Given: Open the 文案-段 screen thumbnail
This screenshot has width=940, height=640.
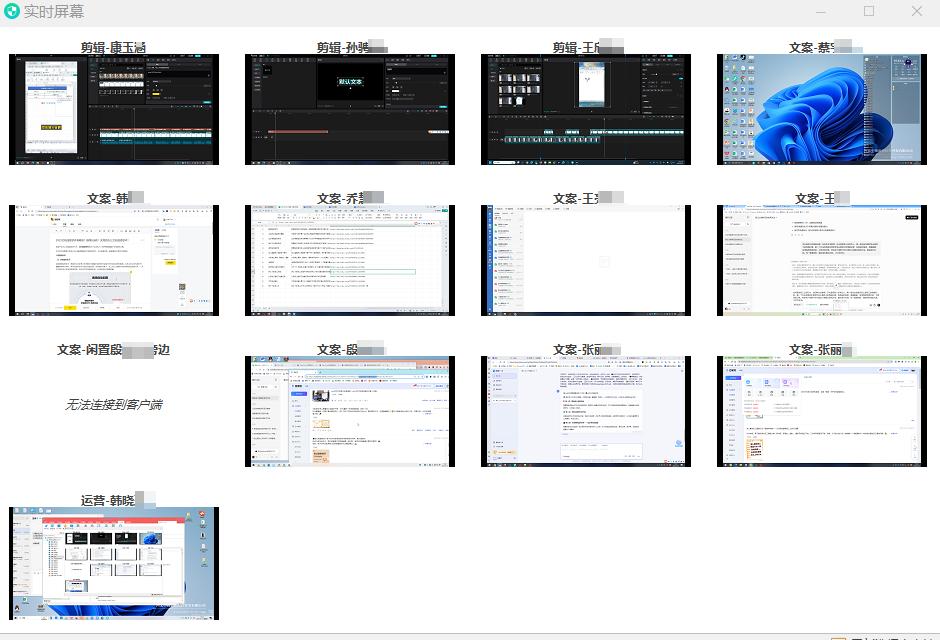Looking at the screenshot, I should click(x=350, y=411).
